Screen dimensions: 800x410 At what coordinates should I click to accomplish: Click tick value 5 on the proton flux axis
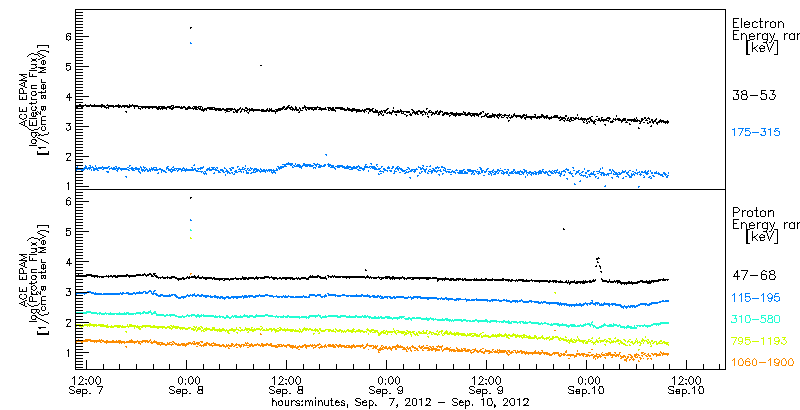[66, 232]
